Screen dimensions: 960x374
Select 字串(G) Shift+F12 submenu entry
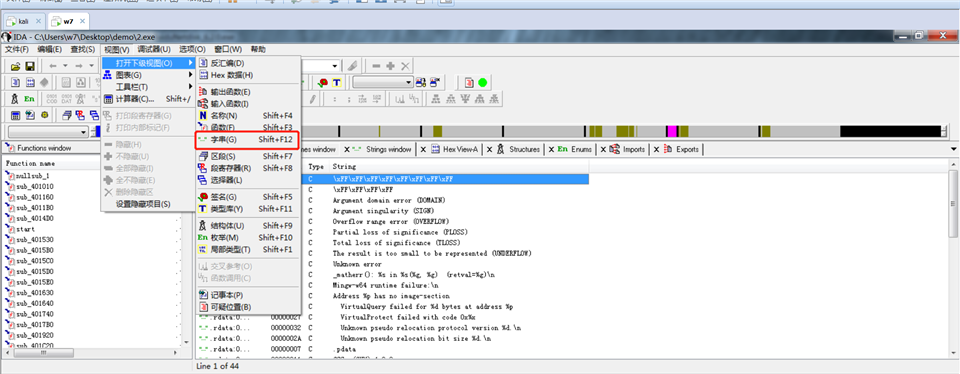(247, 140)
